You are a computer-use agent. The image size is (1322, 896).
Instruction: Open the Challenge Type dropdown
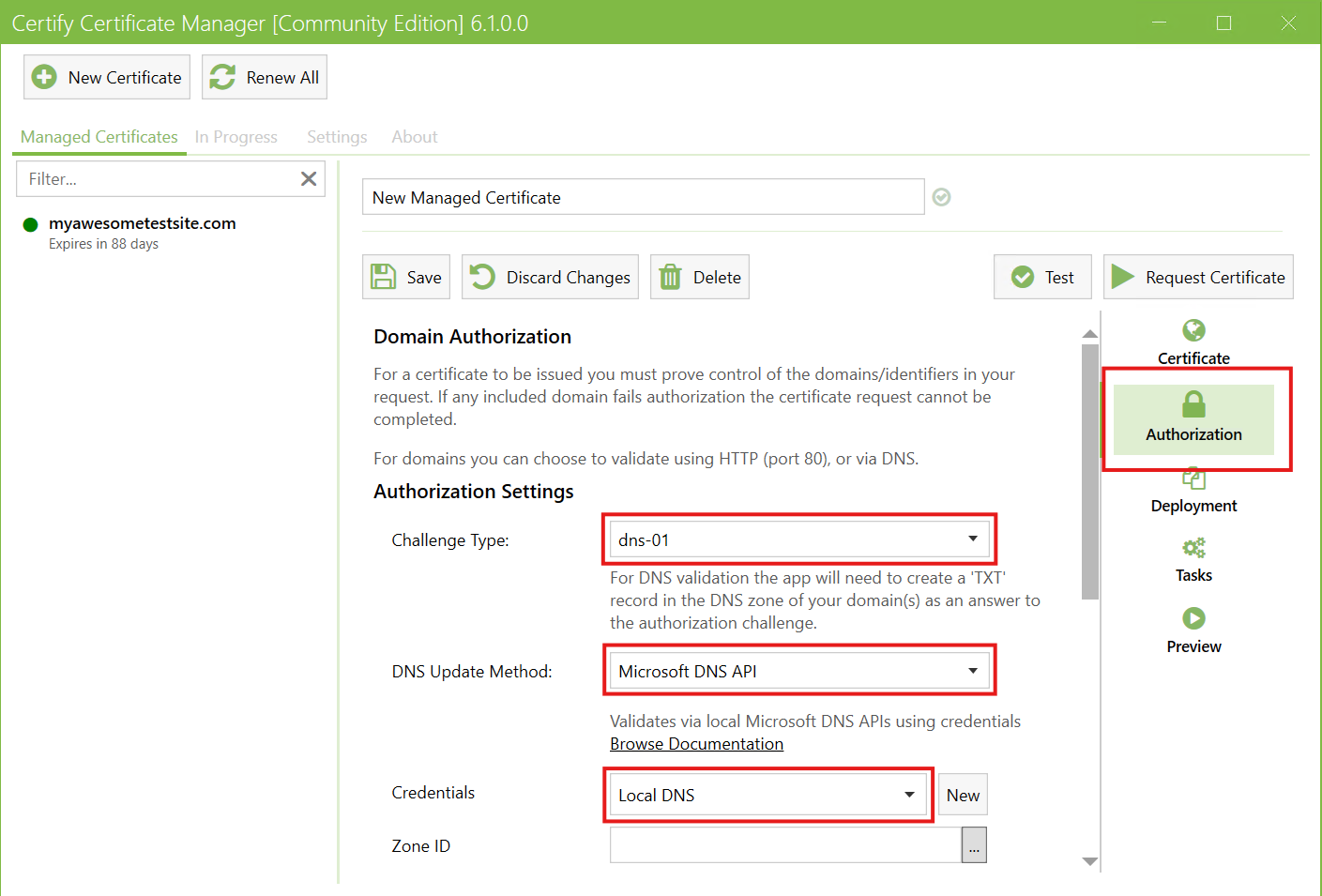pyautogui.click(x=799, y=539)
